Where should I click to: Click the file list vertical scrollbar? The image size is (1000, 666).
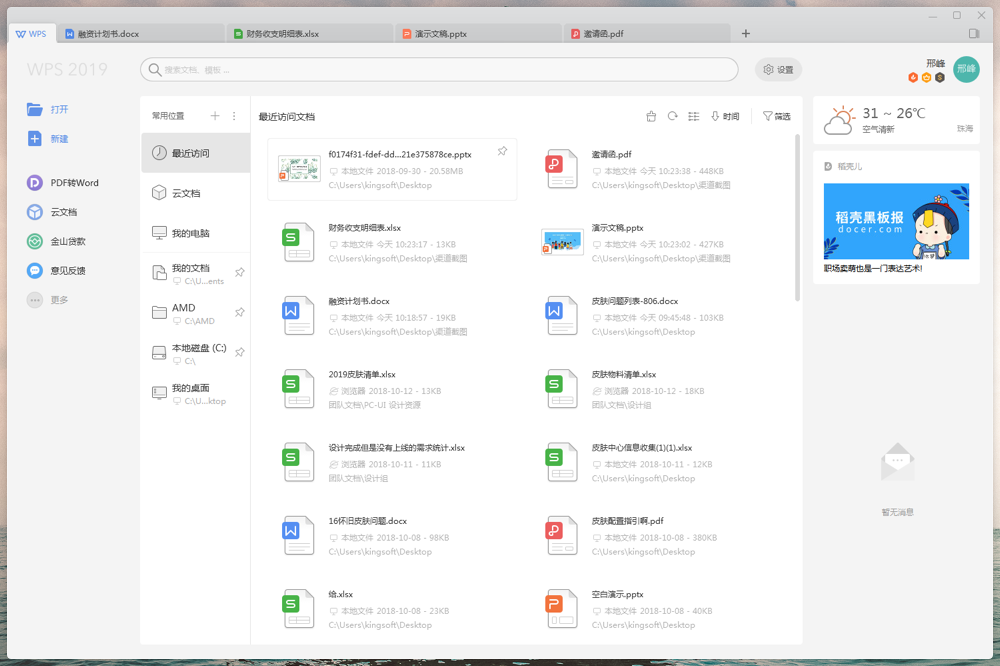tap(797, 217)
